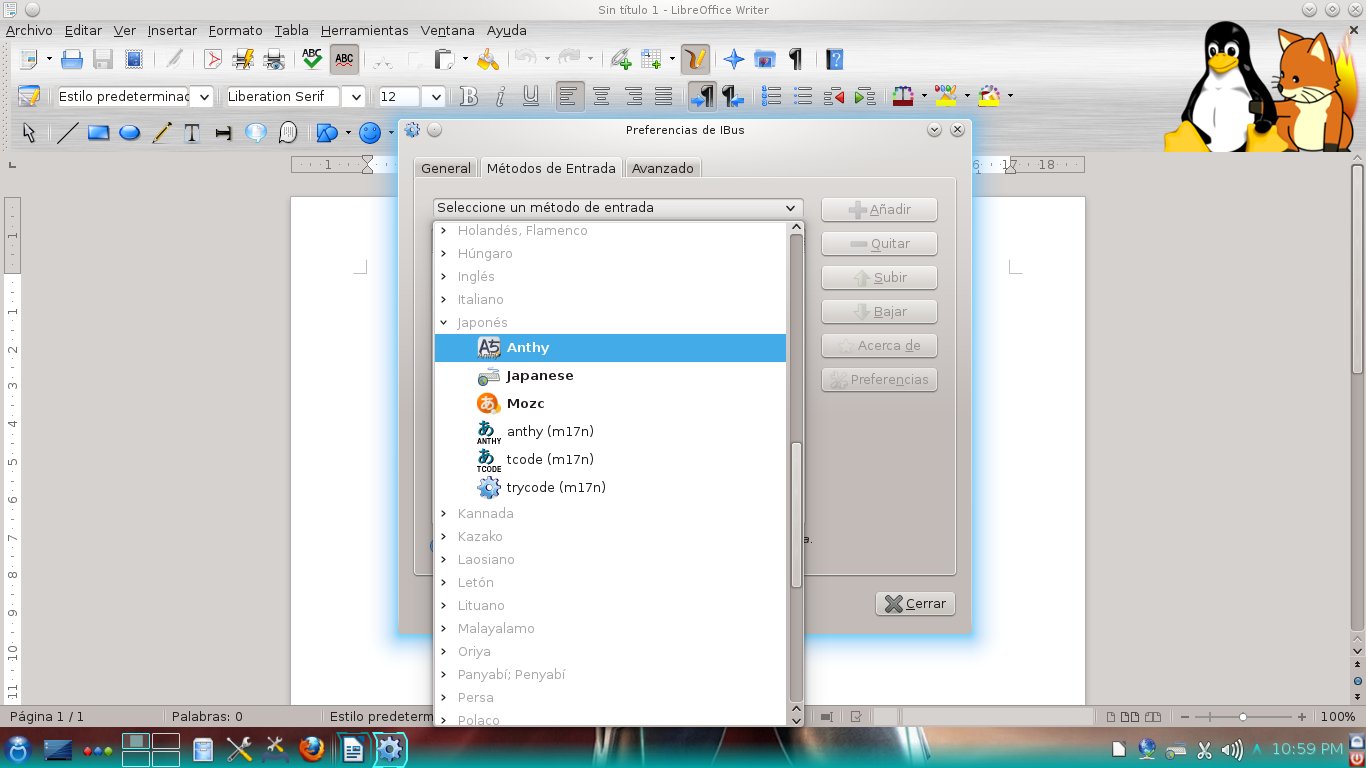1366x768 pixels.
Task: Toggle AutoSpellcheck red-underlined ABC icon
Action: [344, 59]
